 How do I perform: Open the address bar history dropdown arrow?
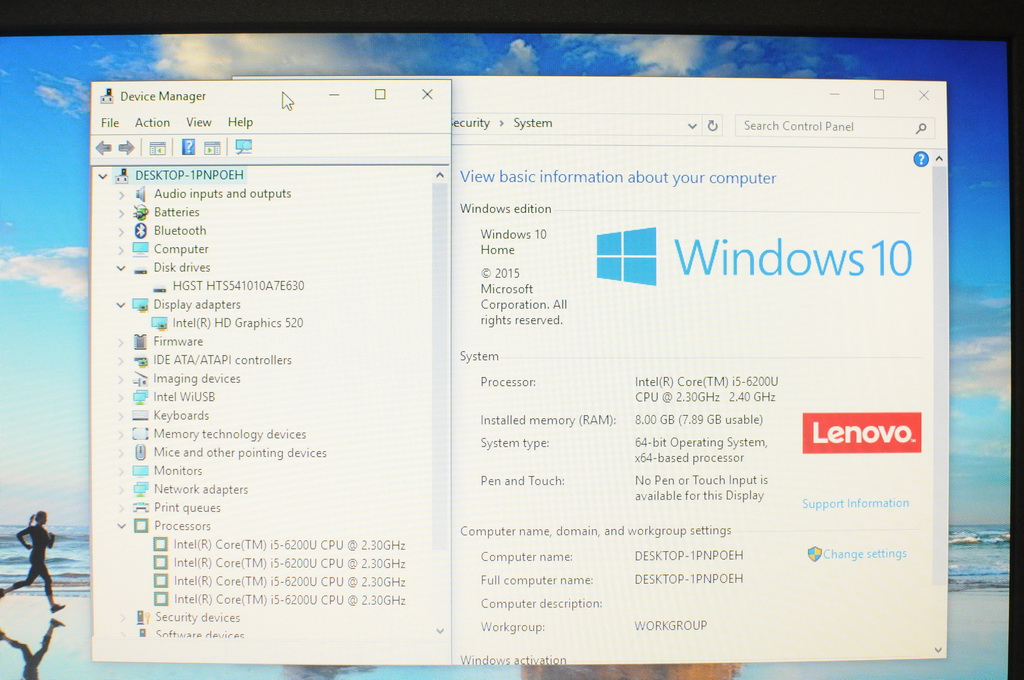(x=692, y=126)
